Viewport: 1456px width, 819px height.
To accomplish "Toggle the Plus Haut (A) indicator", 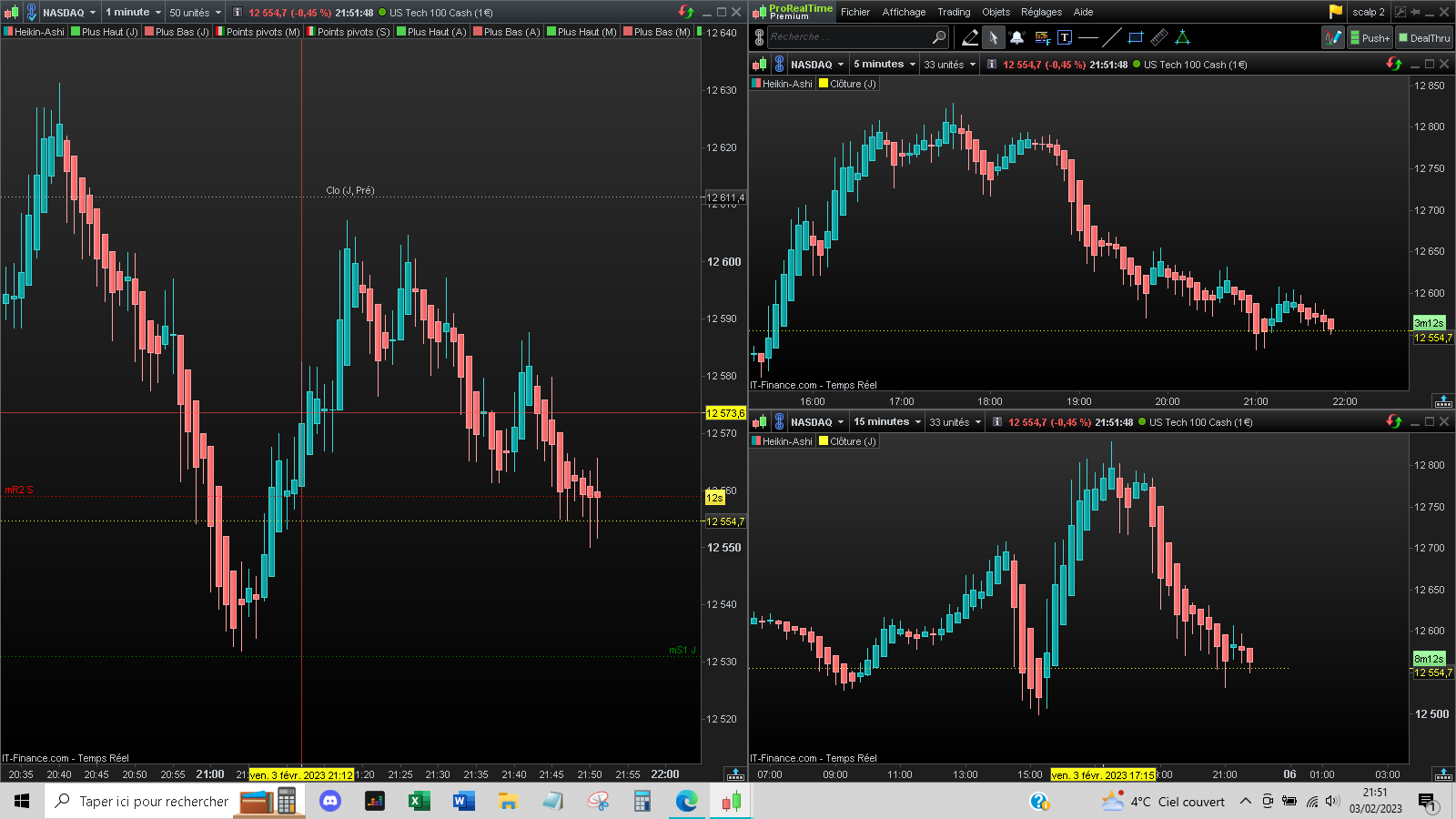I will 432,32.
